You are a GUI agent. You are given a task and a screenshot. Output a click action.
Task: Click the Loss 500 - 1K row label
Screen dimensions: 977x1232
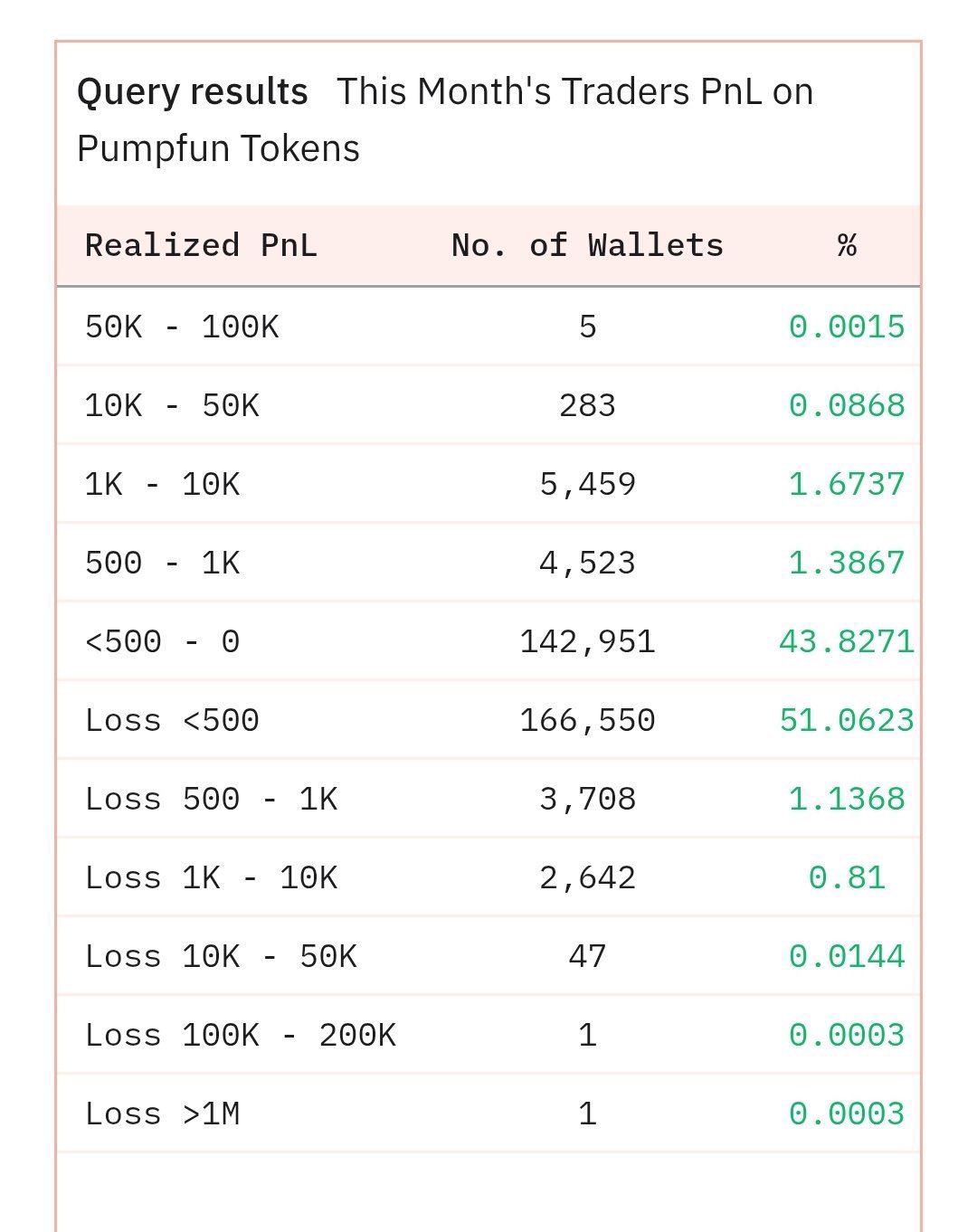click(x=211, y=799)
